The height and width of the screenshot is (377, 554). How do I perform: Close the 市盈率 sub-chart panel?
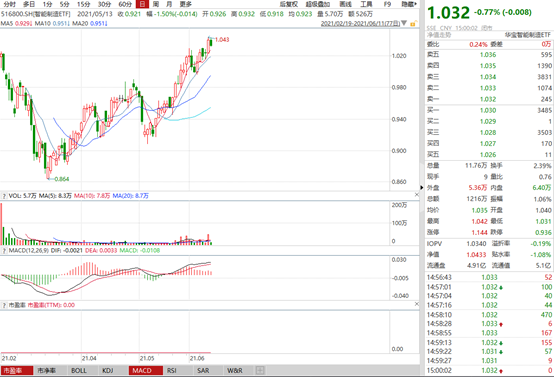pyautogui.click(x=417, y=304)
